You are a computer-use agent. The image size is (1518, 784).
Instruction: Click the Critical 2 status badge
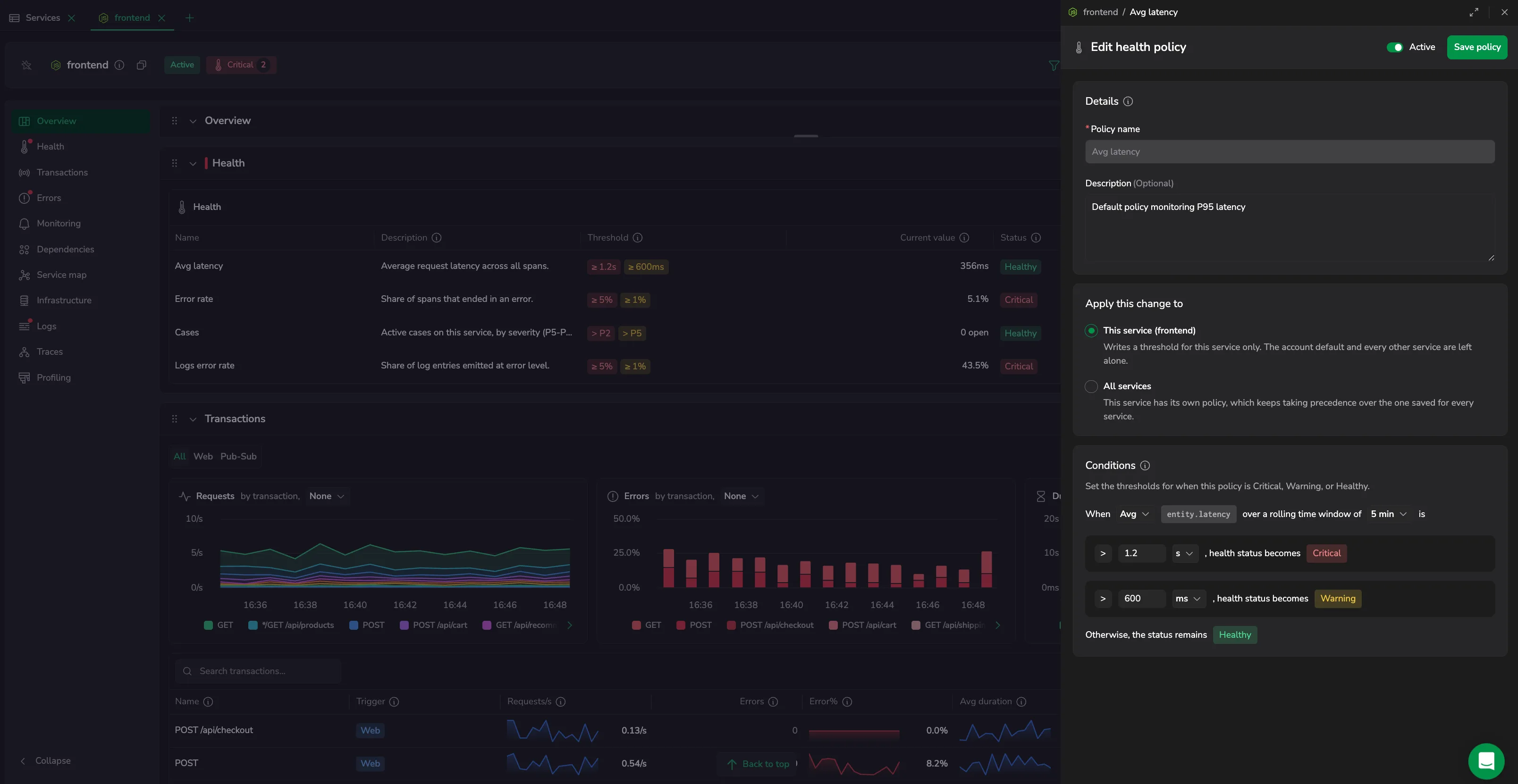[x=241, y=65]
